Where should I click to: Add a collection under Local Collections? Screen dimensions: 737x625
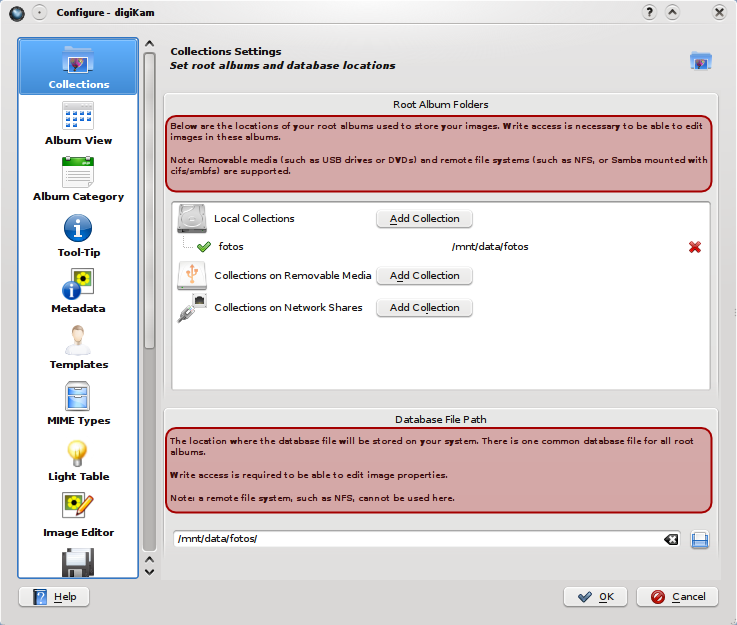424,219
